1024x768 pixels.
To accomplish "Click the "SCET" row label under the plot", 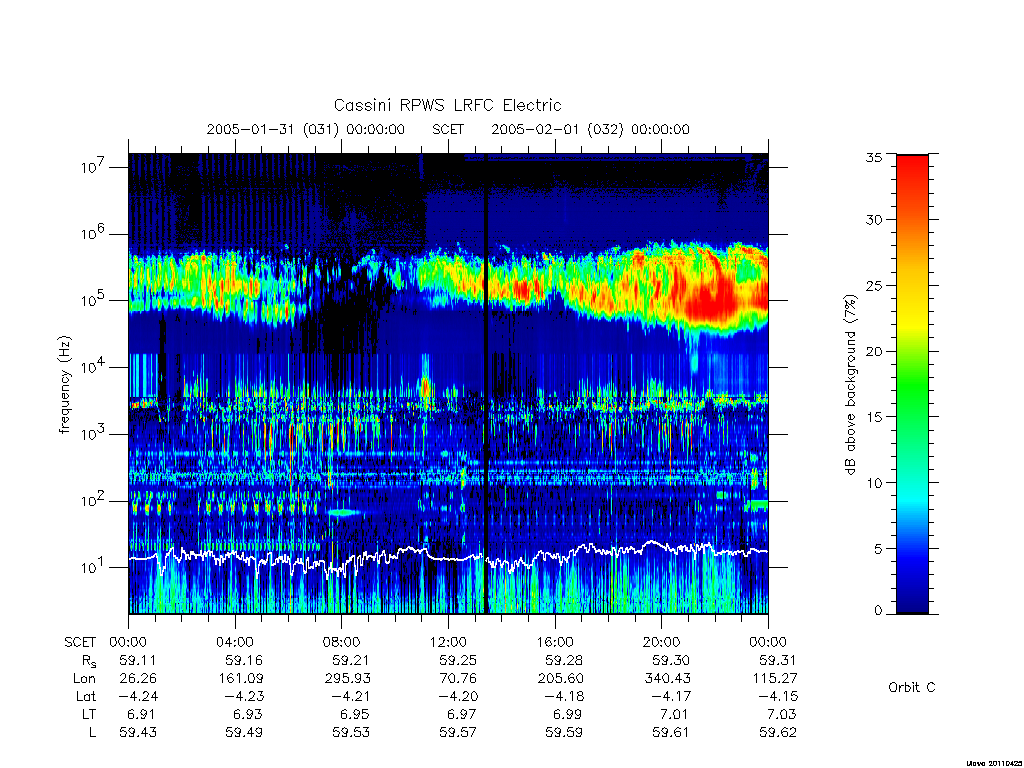I will point(80,642).
